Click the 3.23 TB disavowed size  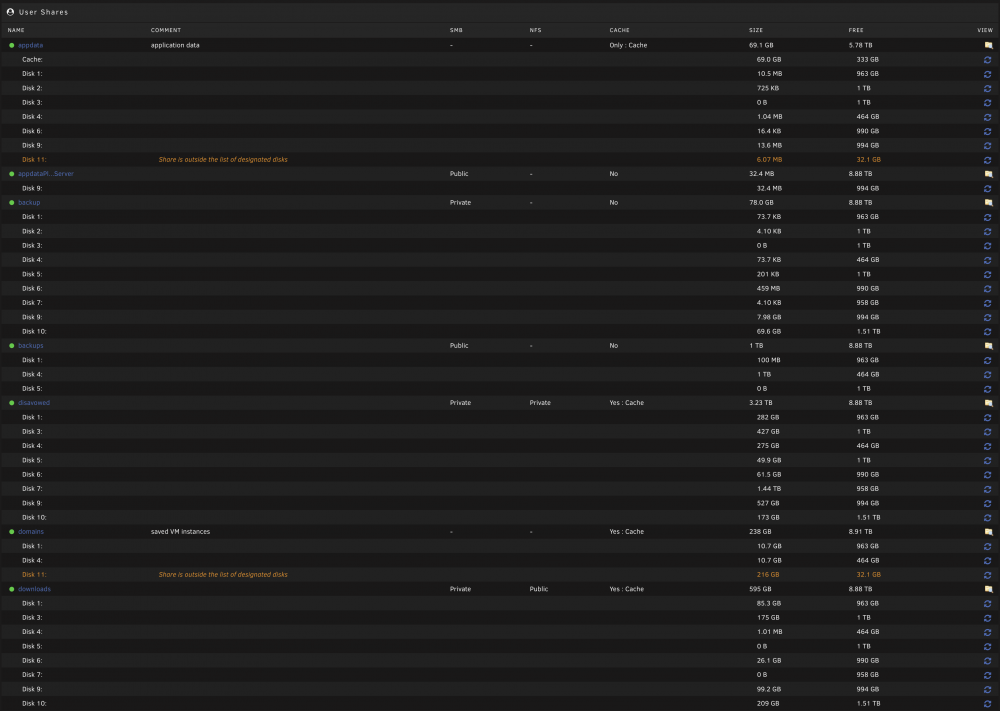(x=760, y=402)
